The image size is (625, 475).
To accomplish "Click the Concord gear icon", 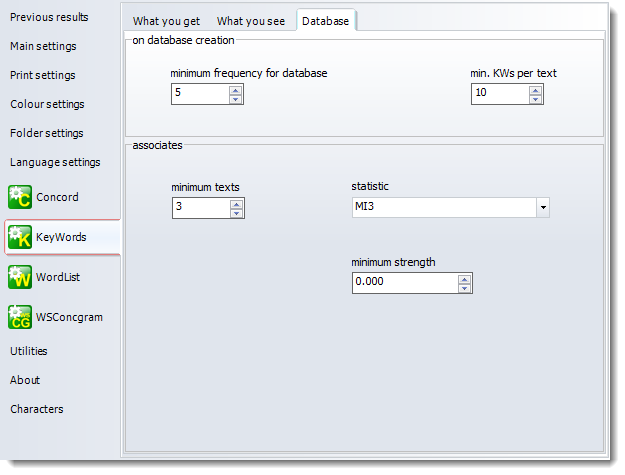I will (20, 197).
